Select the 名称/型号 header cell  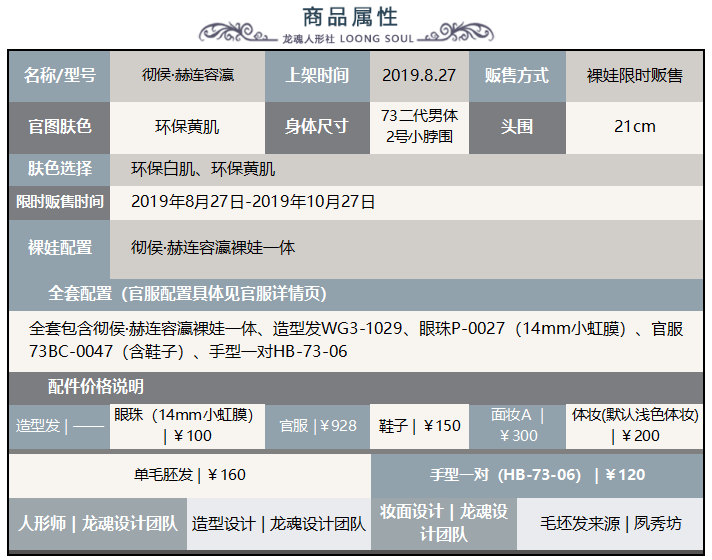pos(59,75)
